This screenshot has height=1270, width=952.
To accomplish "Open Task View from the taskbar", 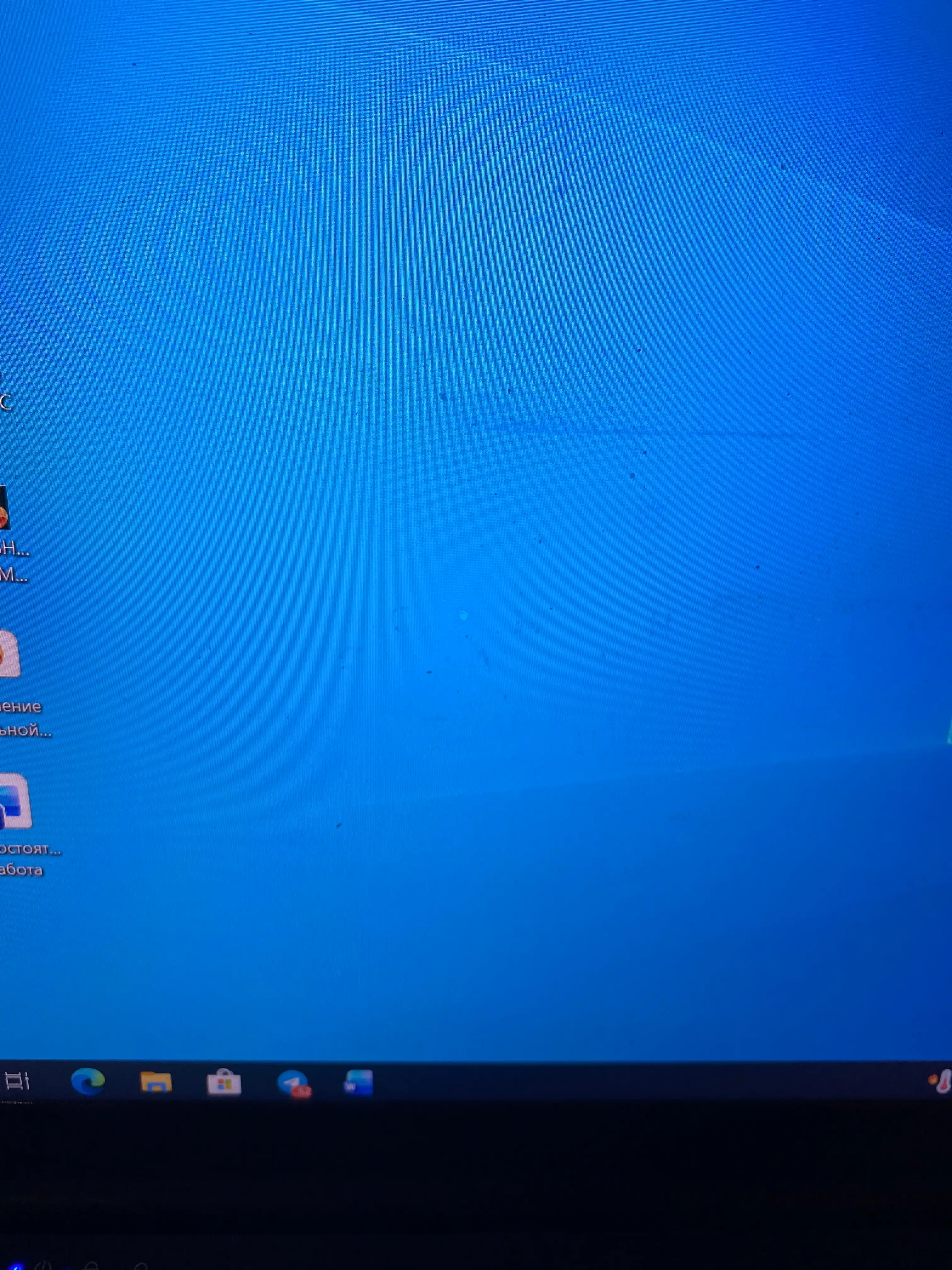I will tap(16, 1081).
